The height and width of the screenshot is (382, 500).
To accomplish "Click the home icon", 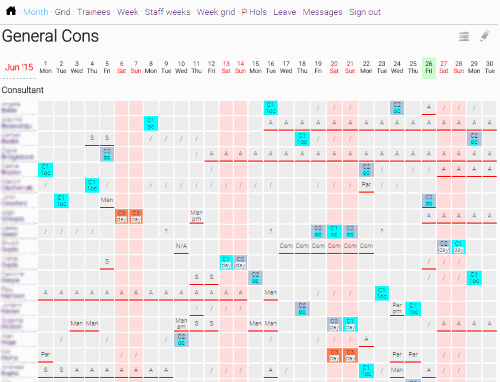I will [11, 11].
